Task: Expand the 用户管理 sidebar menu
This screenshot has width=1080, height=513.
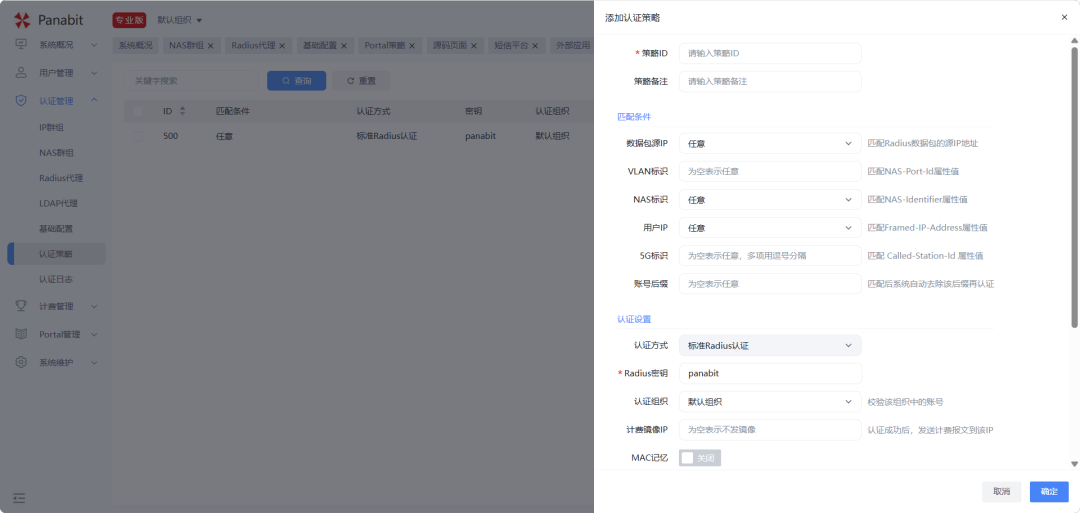Action: (94, 72)
